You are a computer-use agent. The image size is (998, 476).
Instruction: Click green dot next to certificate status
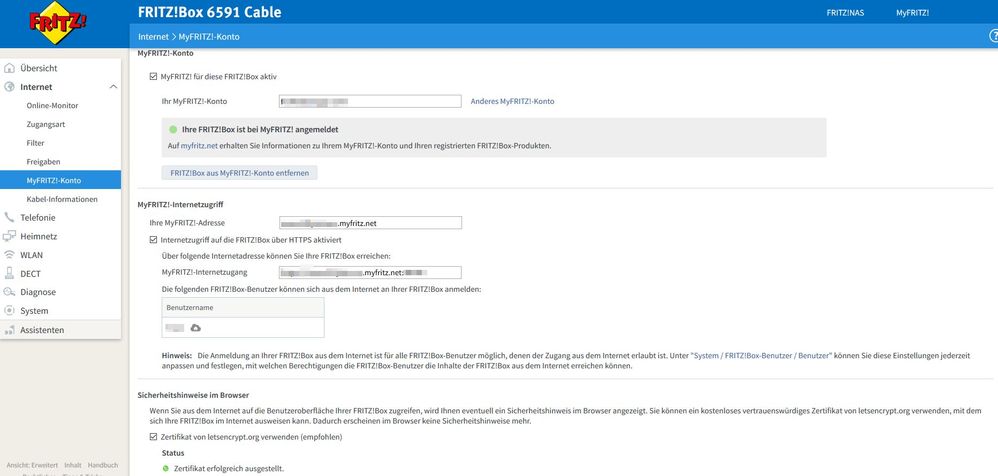[x=166, y=468]
